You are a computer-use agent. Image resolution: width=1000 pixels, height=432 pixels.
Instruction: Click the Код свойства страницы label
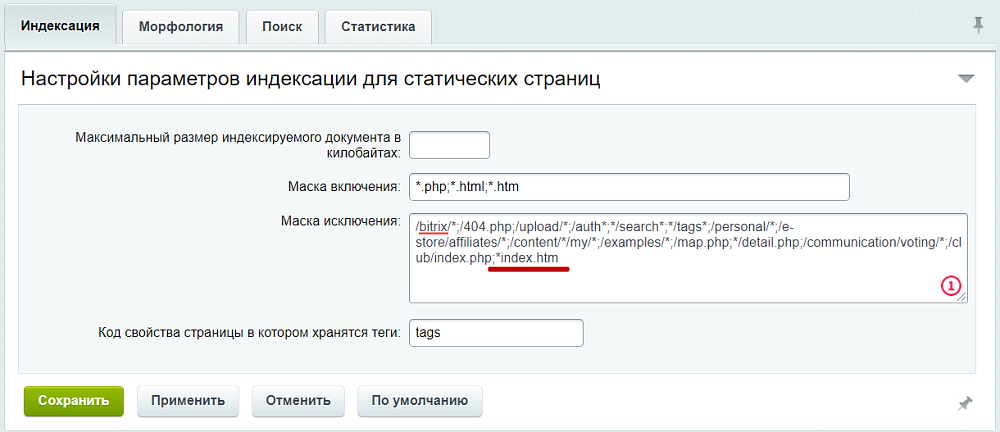(249, 332)
